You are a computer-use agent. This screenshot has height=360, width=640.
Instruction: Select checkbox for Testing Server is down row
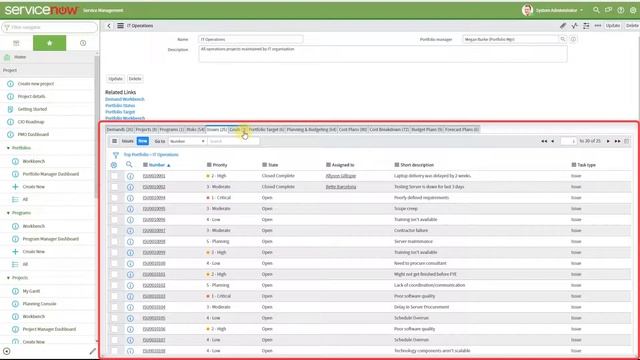[115, 187]
